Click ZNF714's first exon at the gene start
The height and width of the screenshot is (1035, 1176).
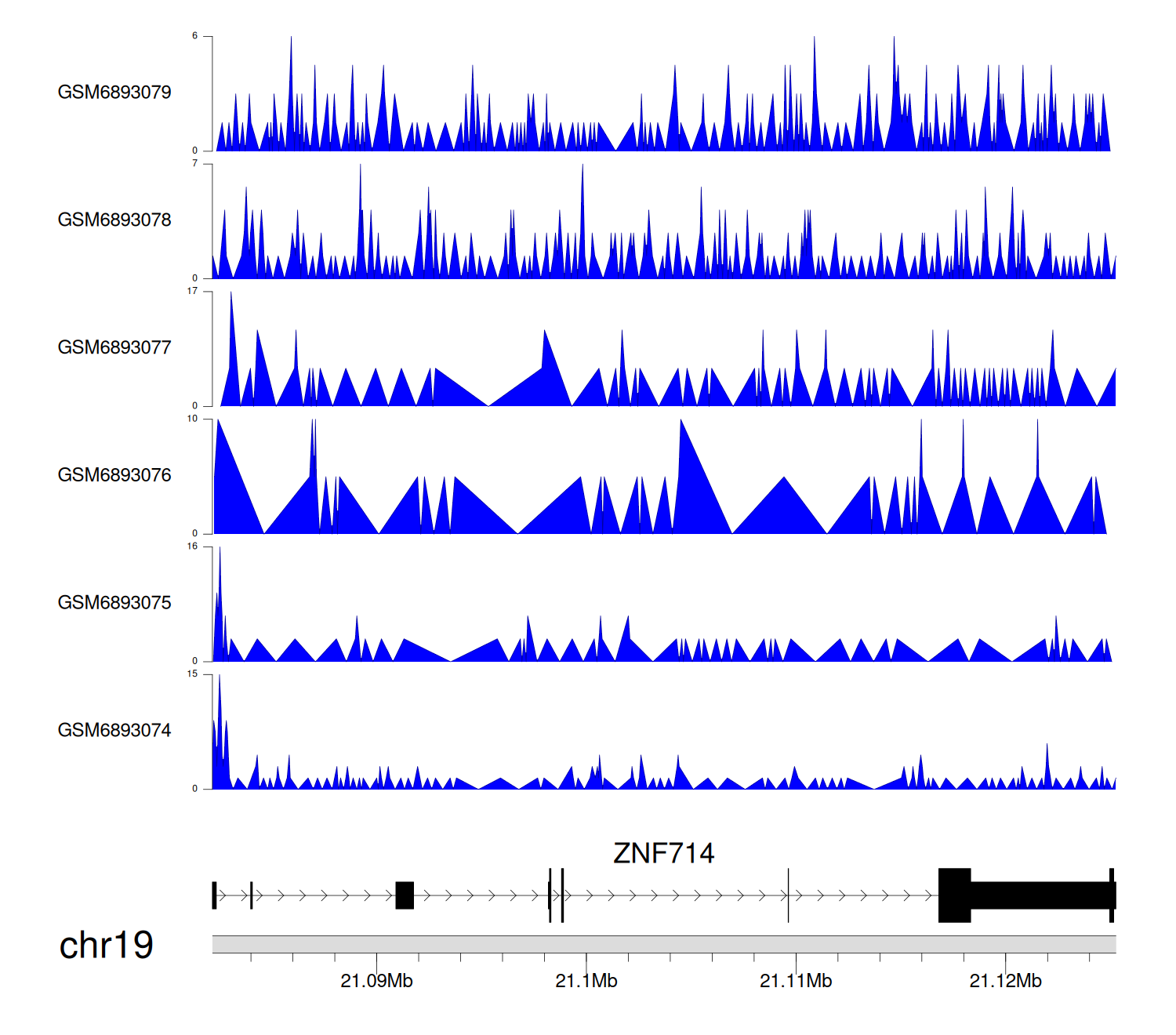[214, 895]
